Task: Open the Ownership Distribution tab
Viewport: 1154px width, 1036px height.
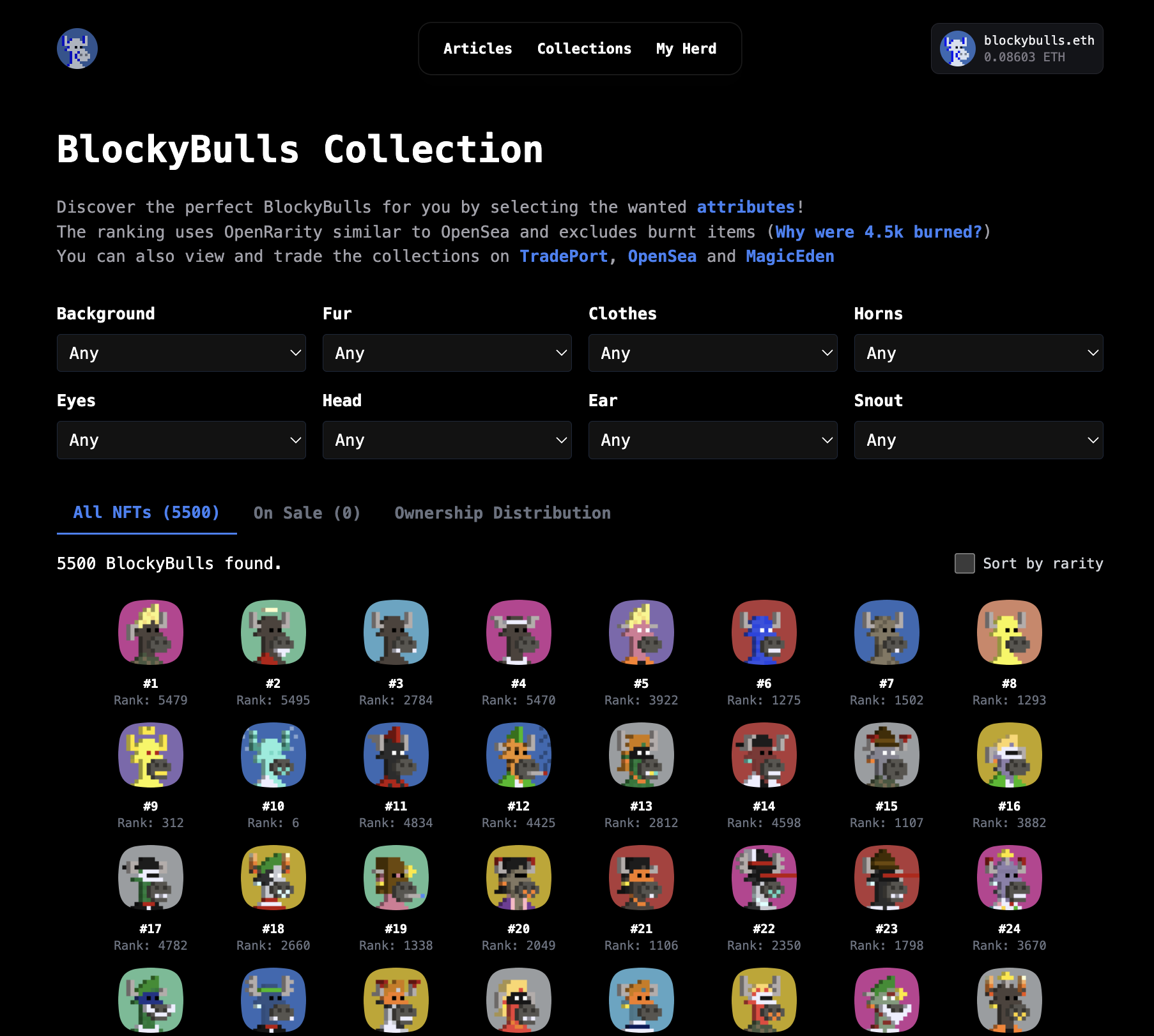Action: point(503,513)
